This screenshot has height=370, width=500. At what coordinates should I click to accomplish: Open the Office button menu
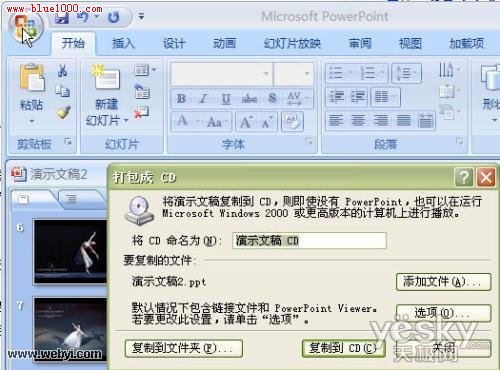pyautogui.click(x=26, y=28)
